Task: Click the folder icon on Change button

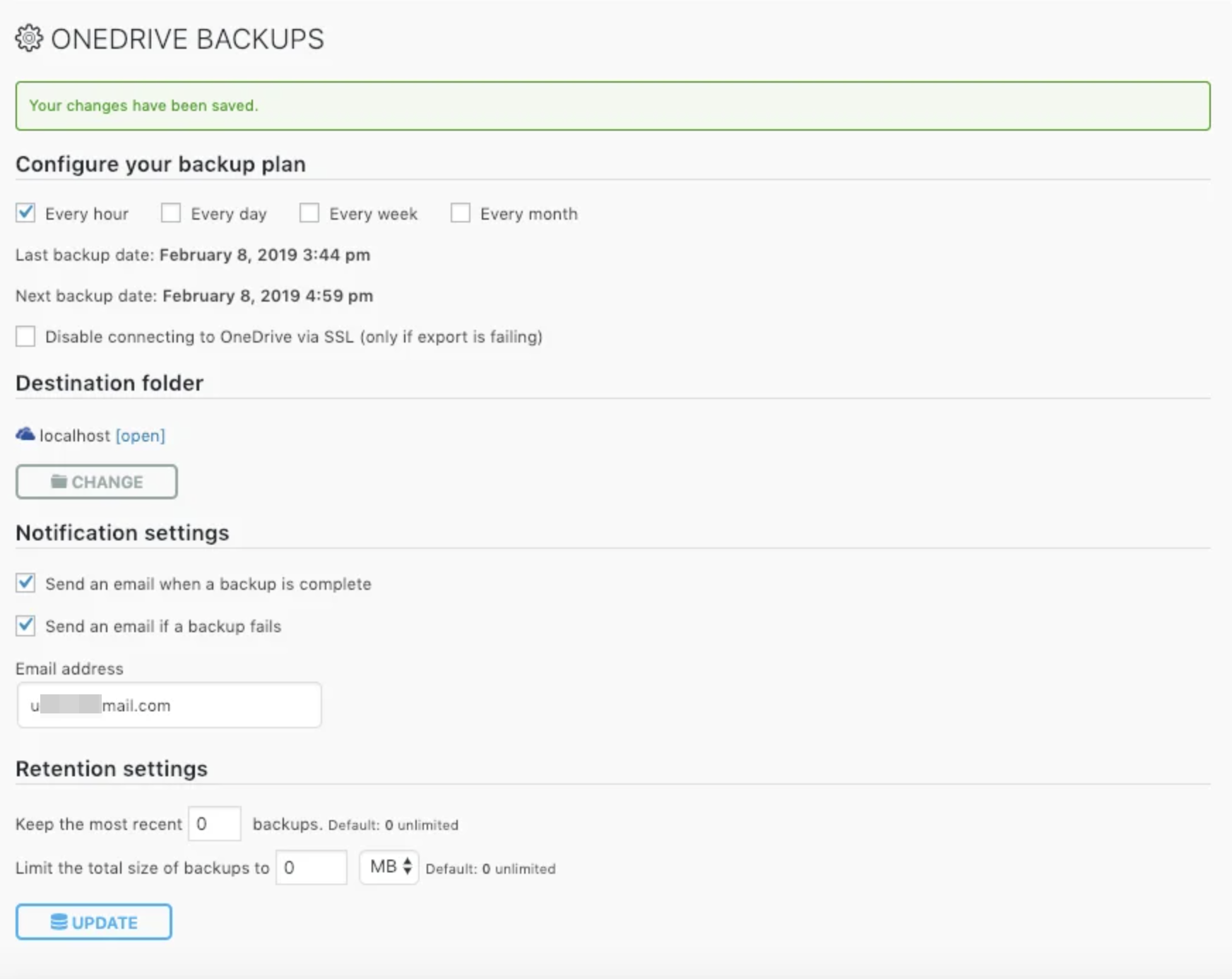Action: 59,482
